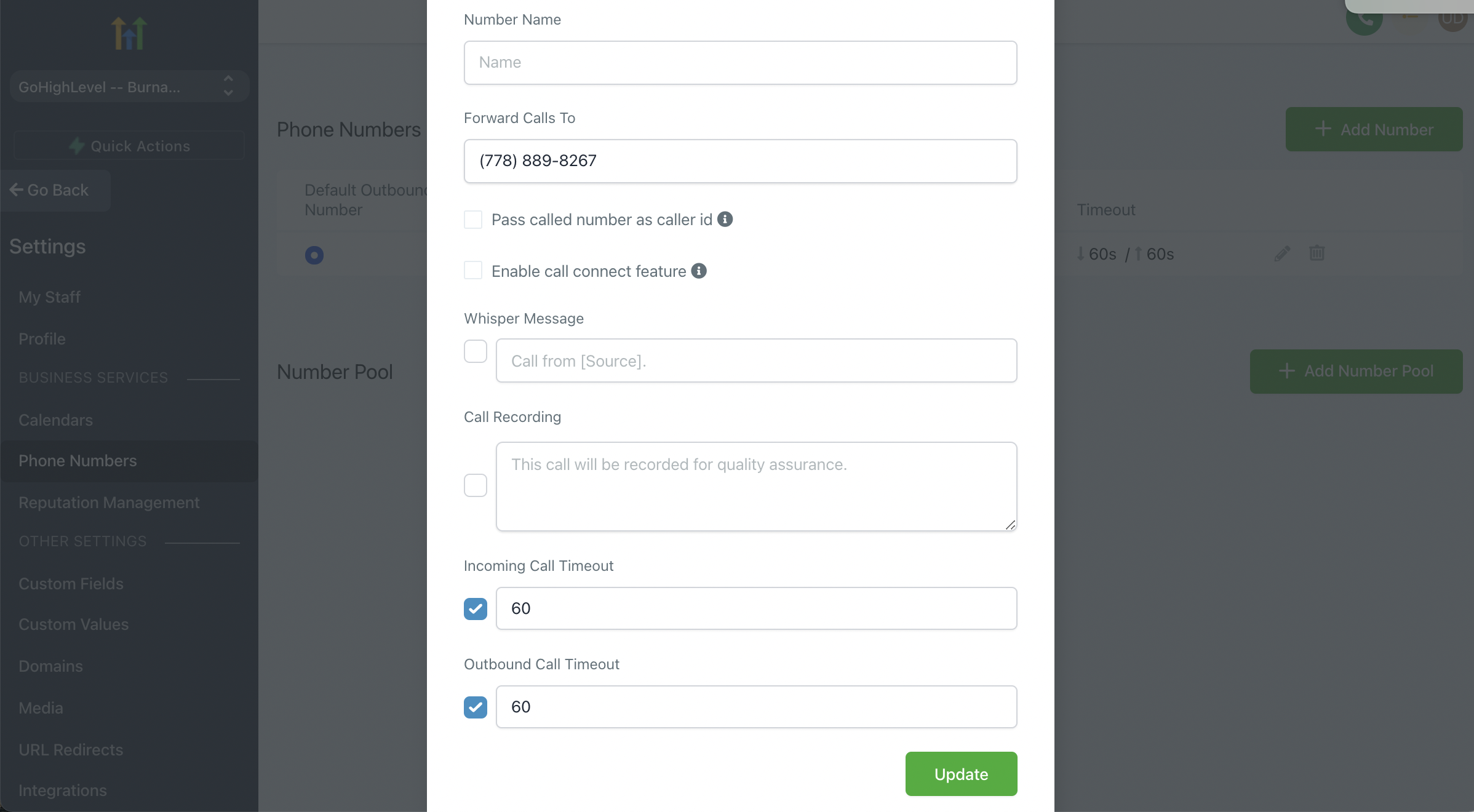Enable Pass called number as caller id
This screenshot has height=812, width=1474.
pyautogui.click(x=473, y=220)
